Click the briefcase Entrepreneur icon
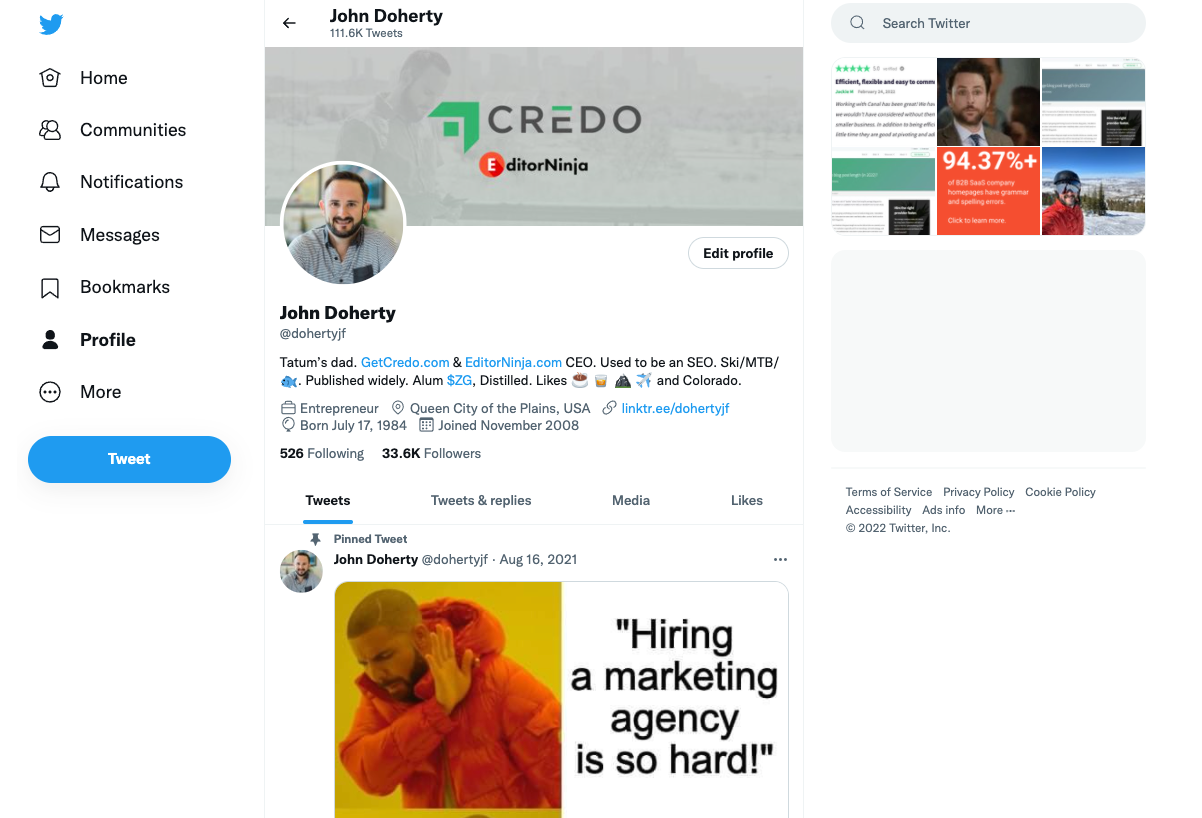Image resolution: width=1202 pixels, height=818 pixels. coord(288,408)
